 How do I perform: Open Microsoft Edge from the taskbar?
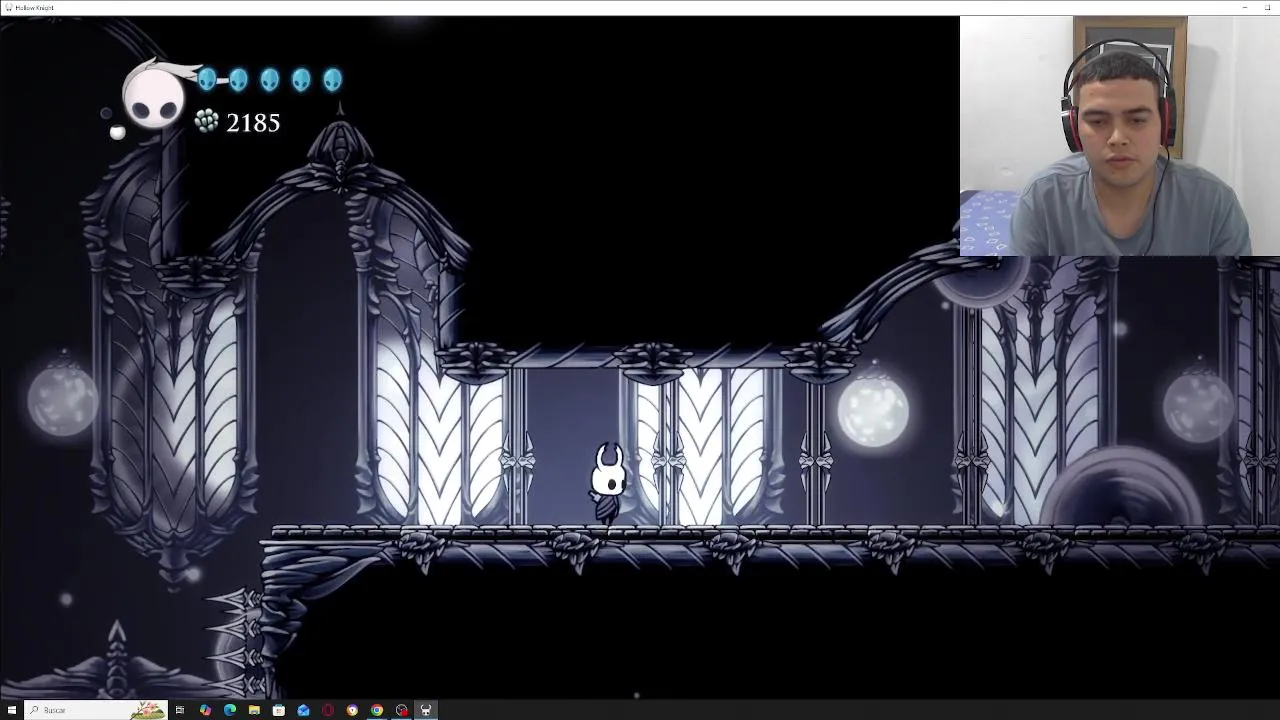pos(230,710)
